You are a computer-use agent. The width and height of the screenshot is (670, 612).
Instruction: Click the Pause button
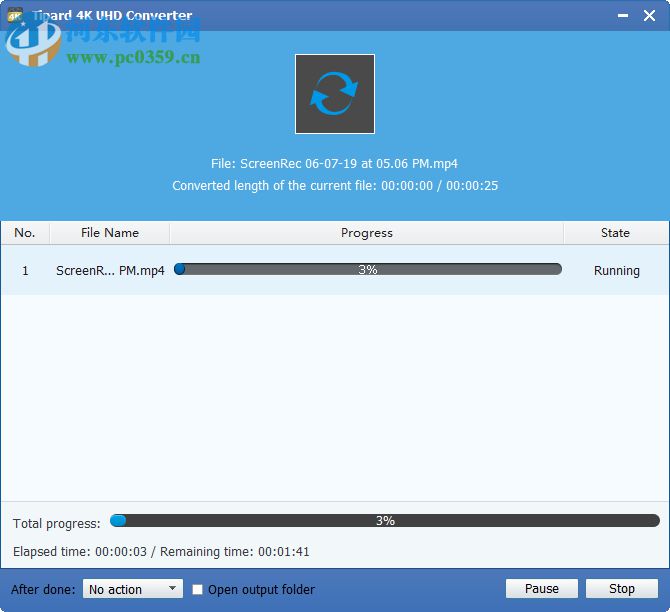point(541,588)
